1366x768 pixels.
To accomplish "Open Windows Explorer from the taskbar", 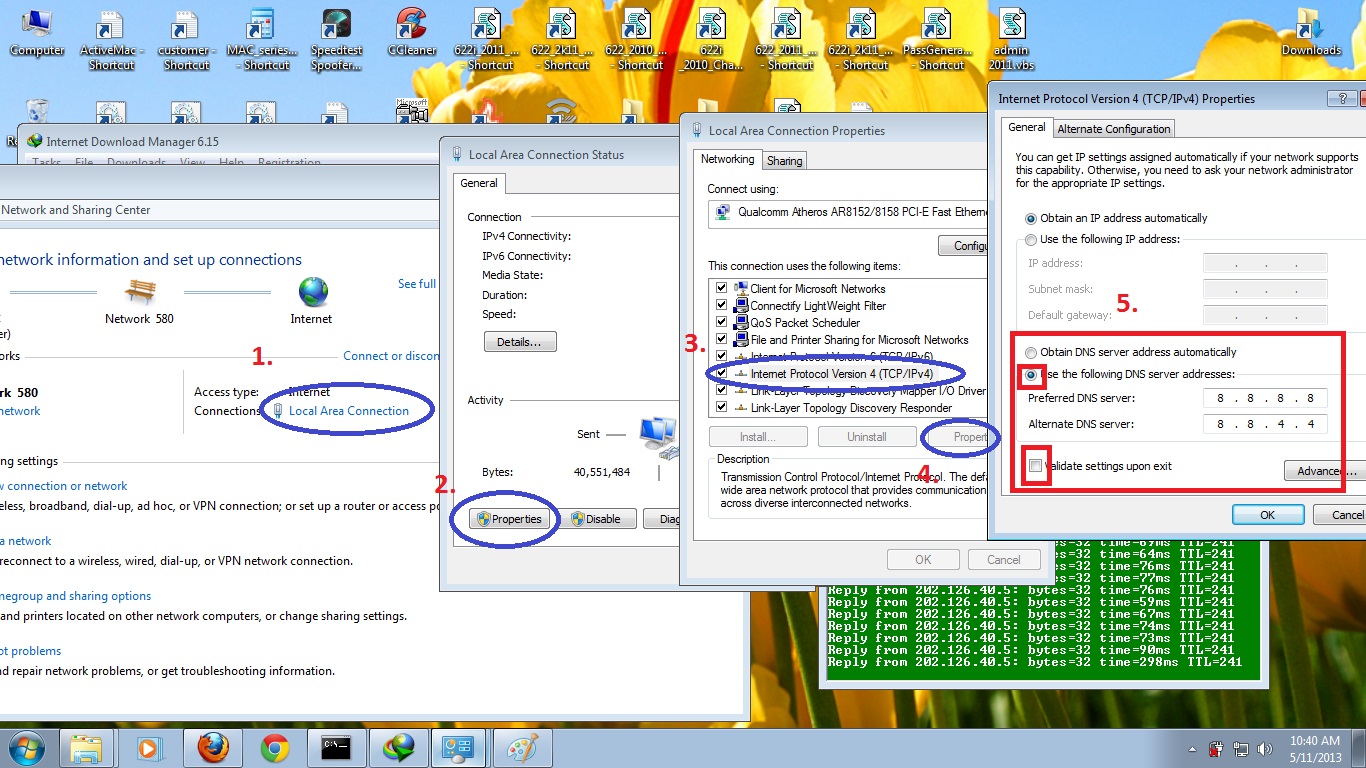I will click(x=87, y=747).
